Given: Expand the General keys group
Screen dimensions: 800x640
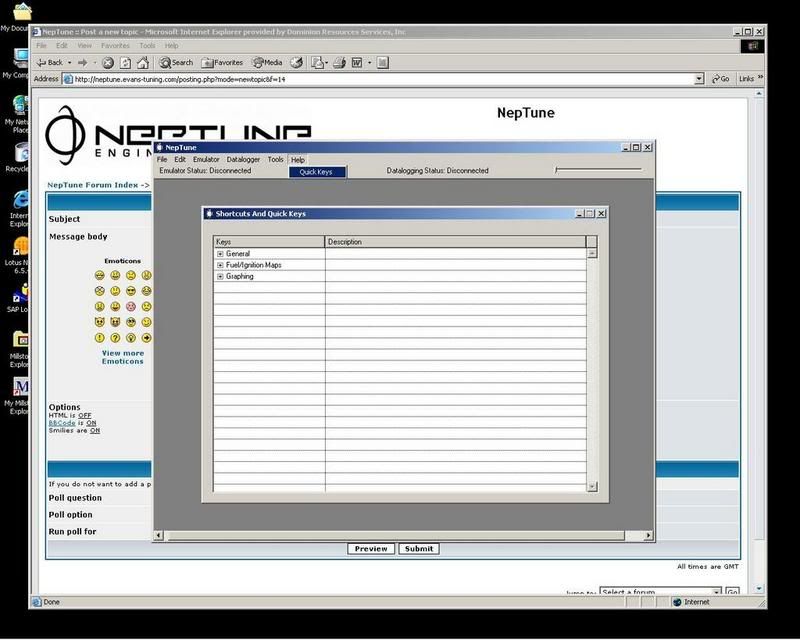Looking at the screenshot, I should click(x=220, y=254).
